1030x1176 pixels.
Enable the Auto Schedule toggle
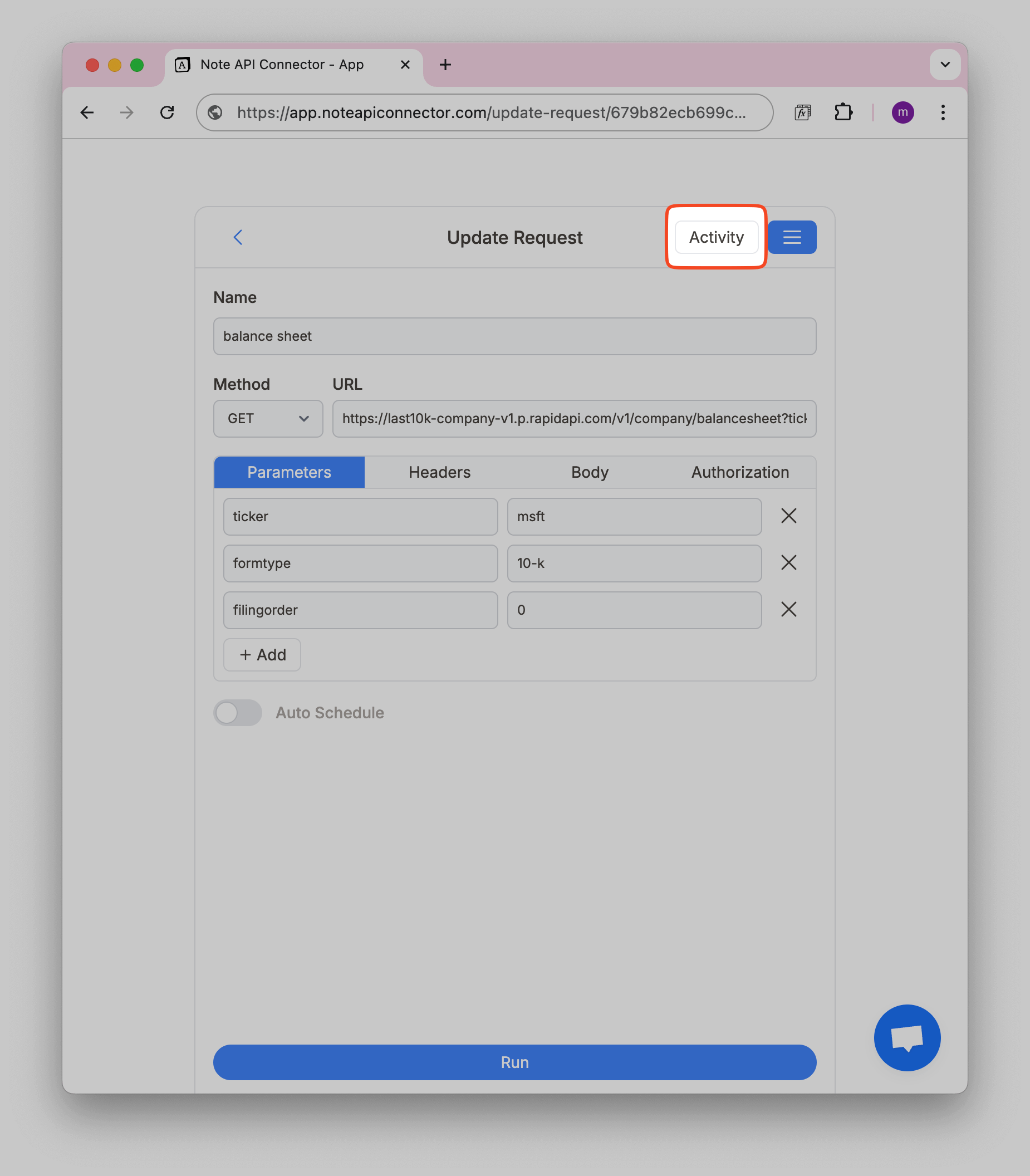point(237,713)
